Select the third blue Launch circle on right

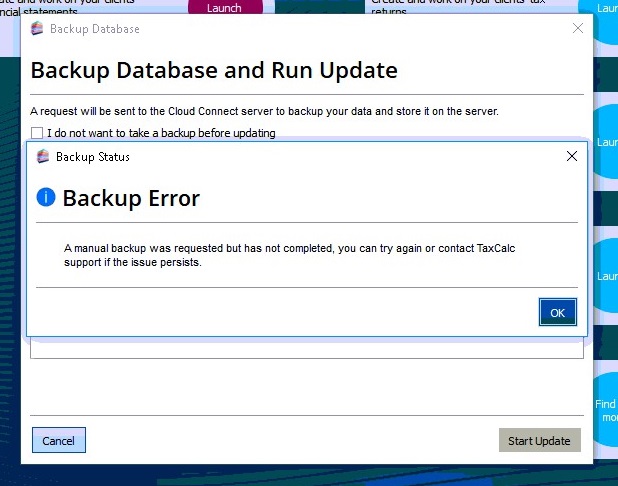[607, 276]
